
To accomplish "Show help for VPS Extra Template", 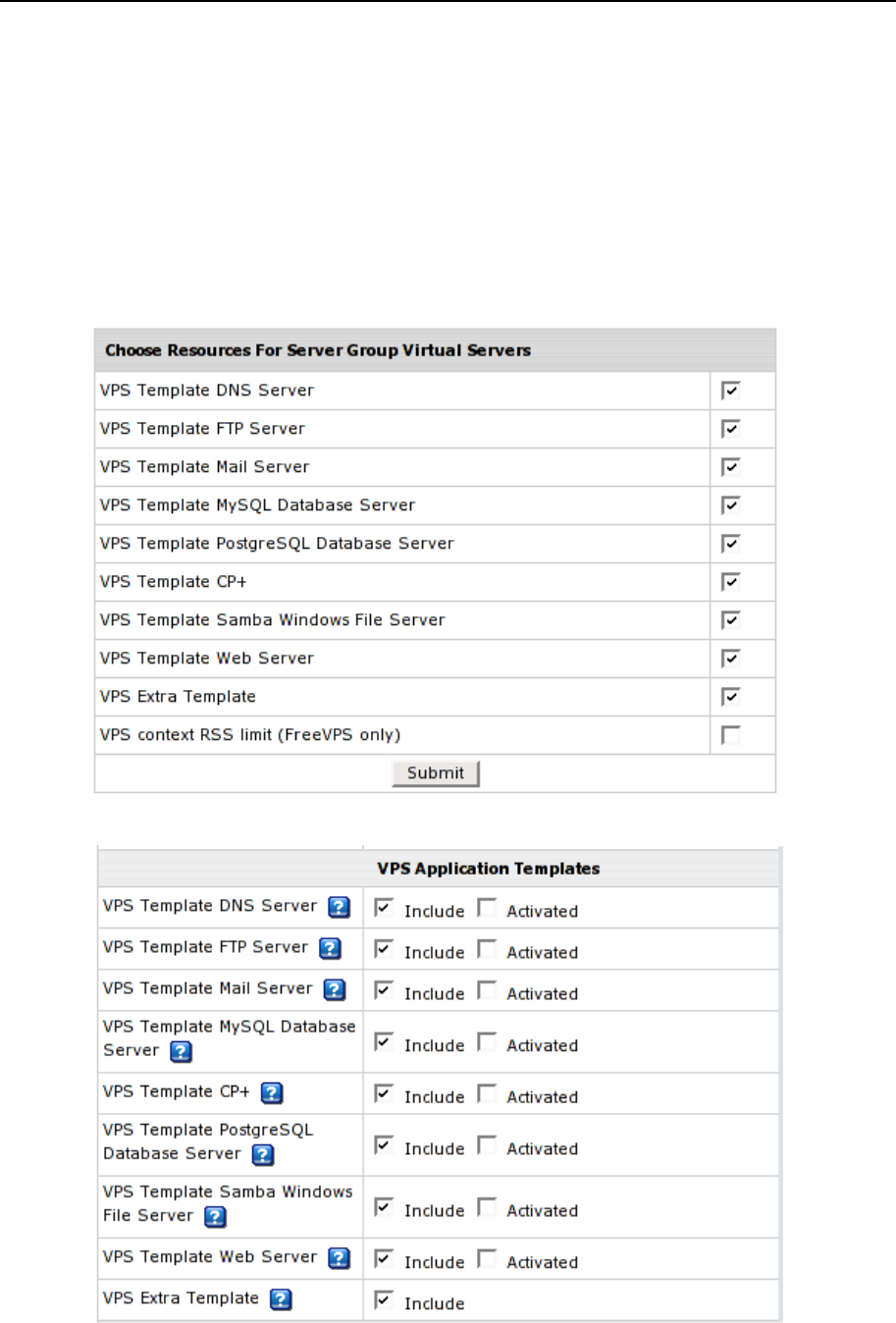I will (281, 1299).
